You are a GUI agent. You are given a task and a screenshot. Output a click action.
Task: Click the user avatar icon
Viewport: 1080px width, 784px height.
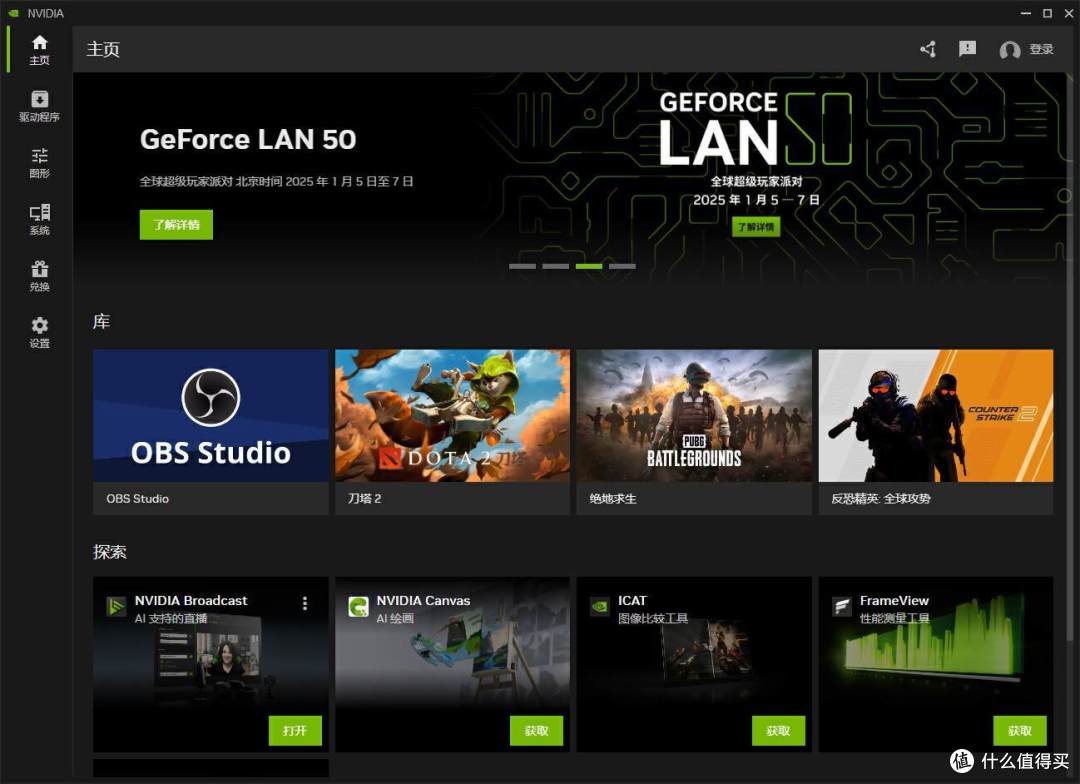click(1010, 50)
